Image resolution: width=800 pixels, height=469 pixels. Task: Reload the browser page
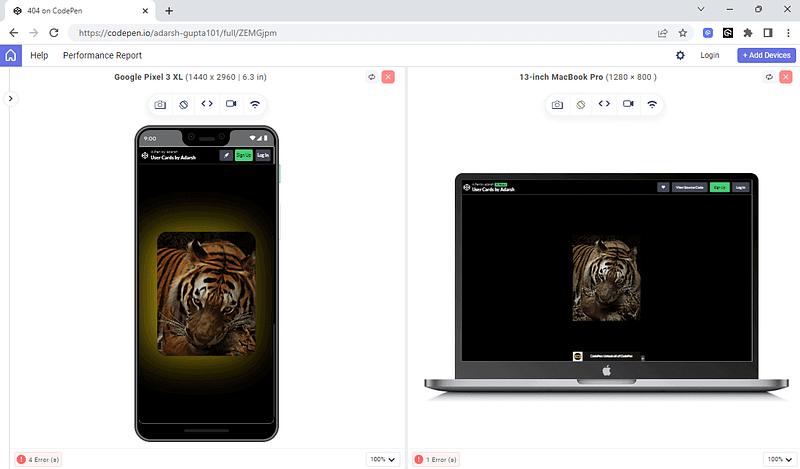pos(54,33)
